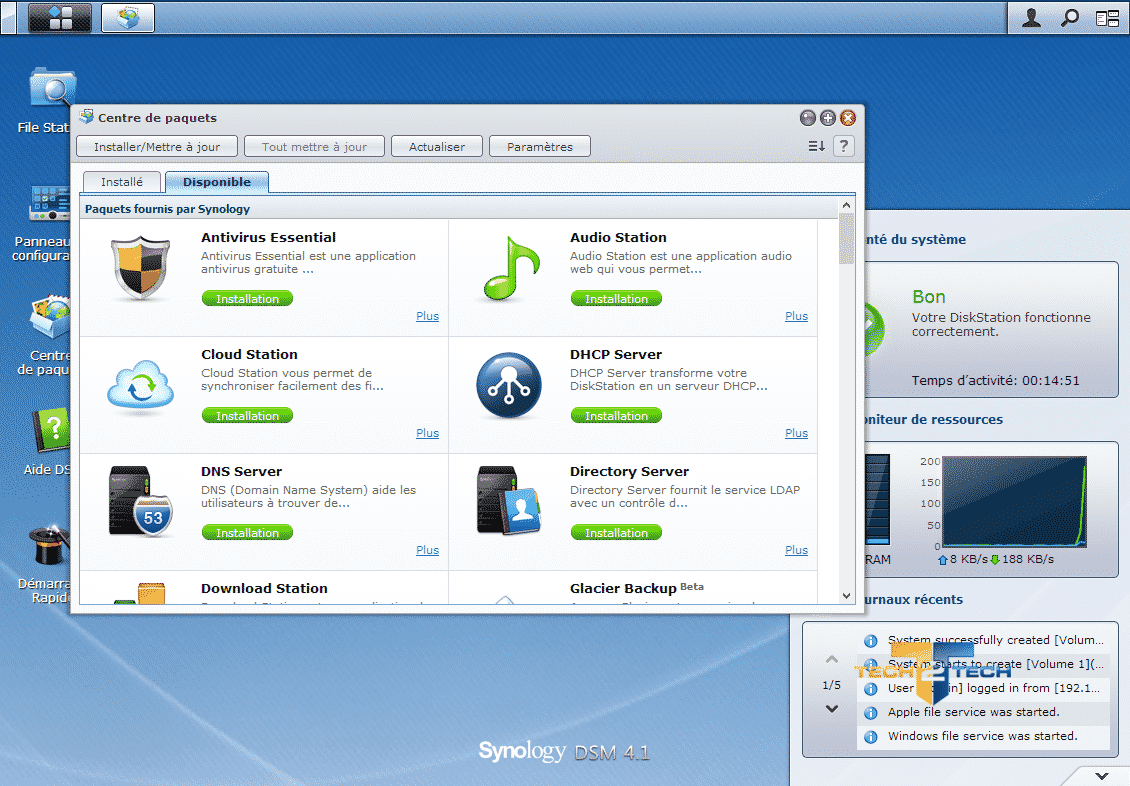Go to next page of recent logs
Viewport: 1130px width, 786px height.
(x=832, y=709)
